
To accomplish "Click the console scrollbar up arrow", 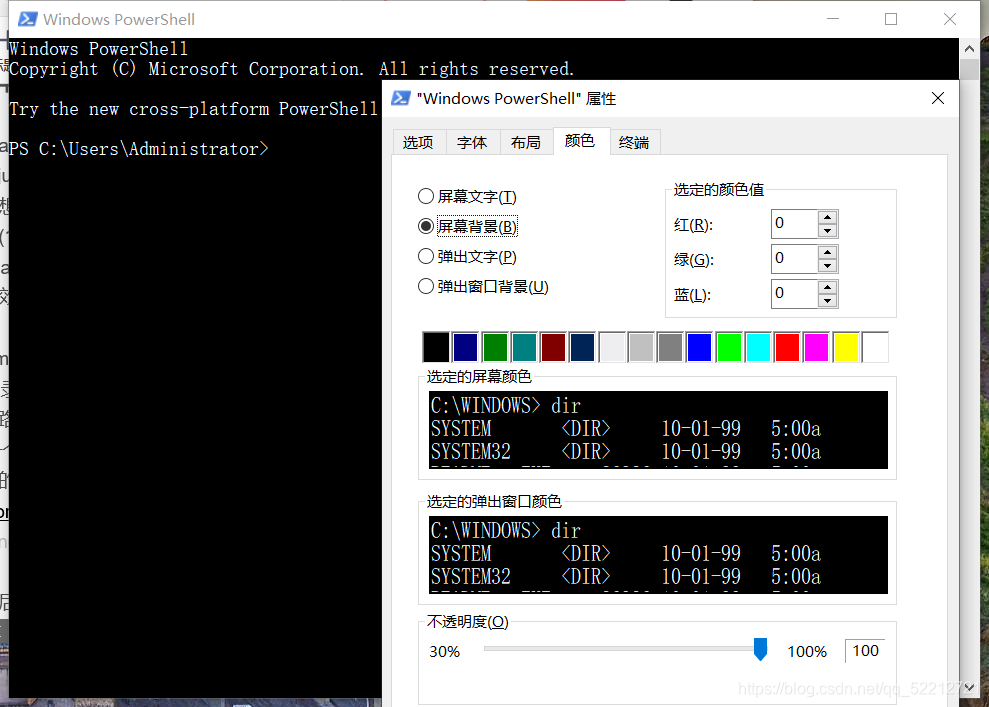I will (x=969, y=46).
